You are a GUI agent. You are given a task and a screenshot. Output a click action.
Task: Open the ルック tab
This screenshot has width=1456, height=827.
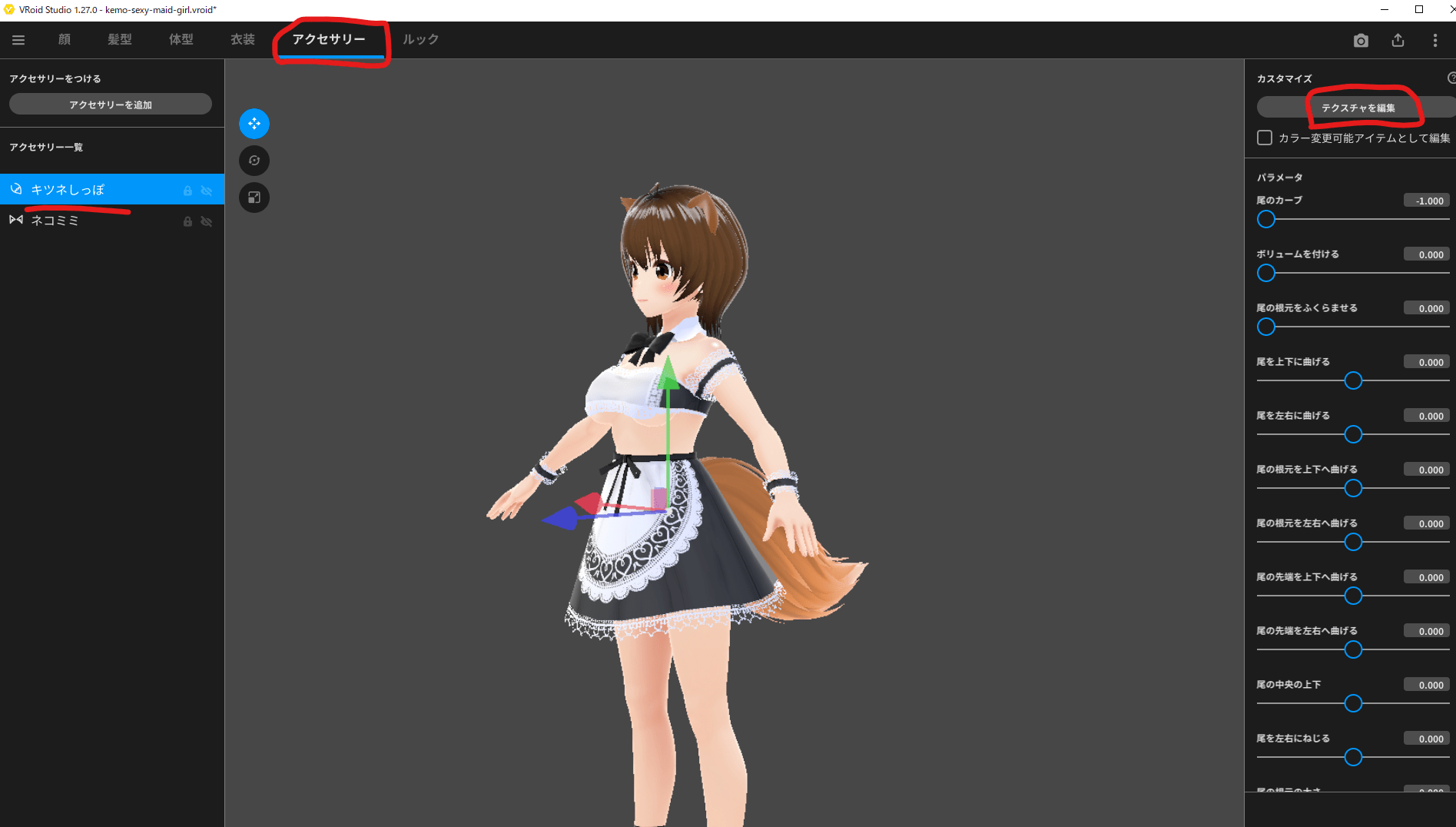420,39
